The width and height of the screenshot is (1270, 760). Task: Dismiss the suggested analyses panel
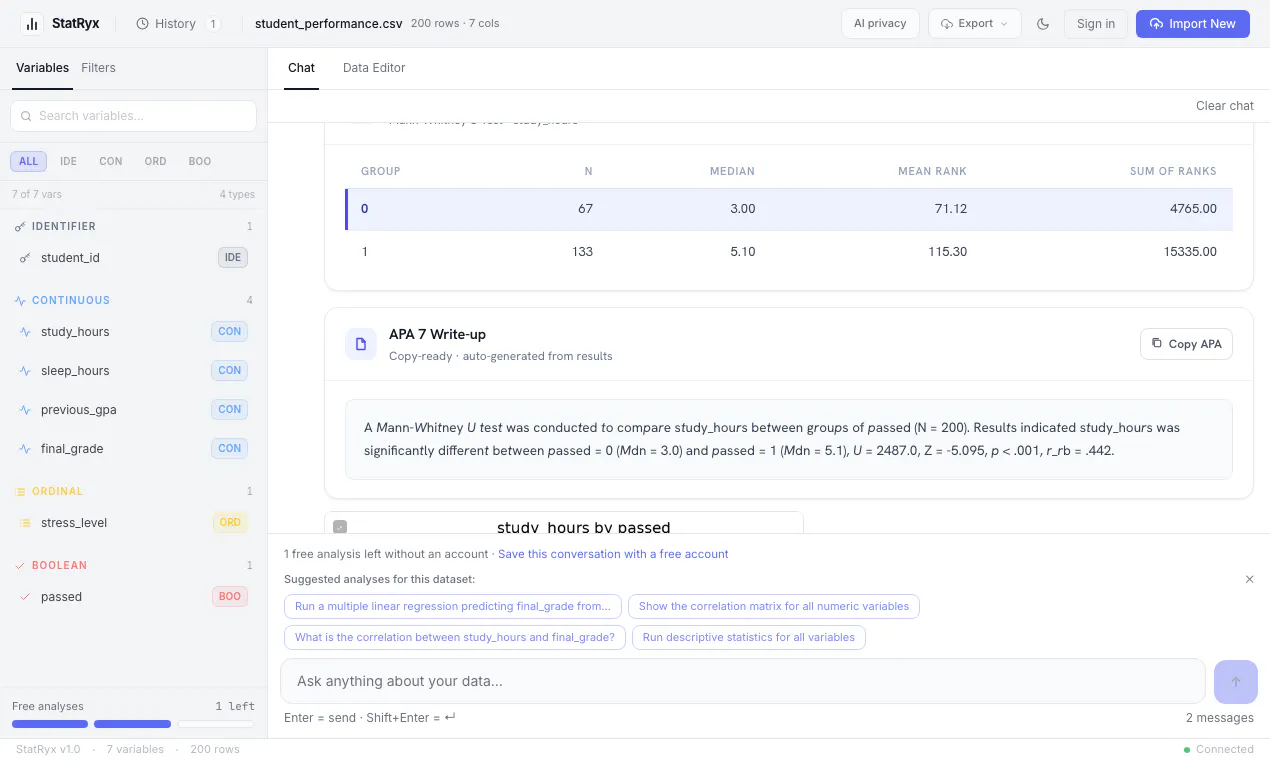click(1249, 579)
